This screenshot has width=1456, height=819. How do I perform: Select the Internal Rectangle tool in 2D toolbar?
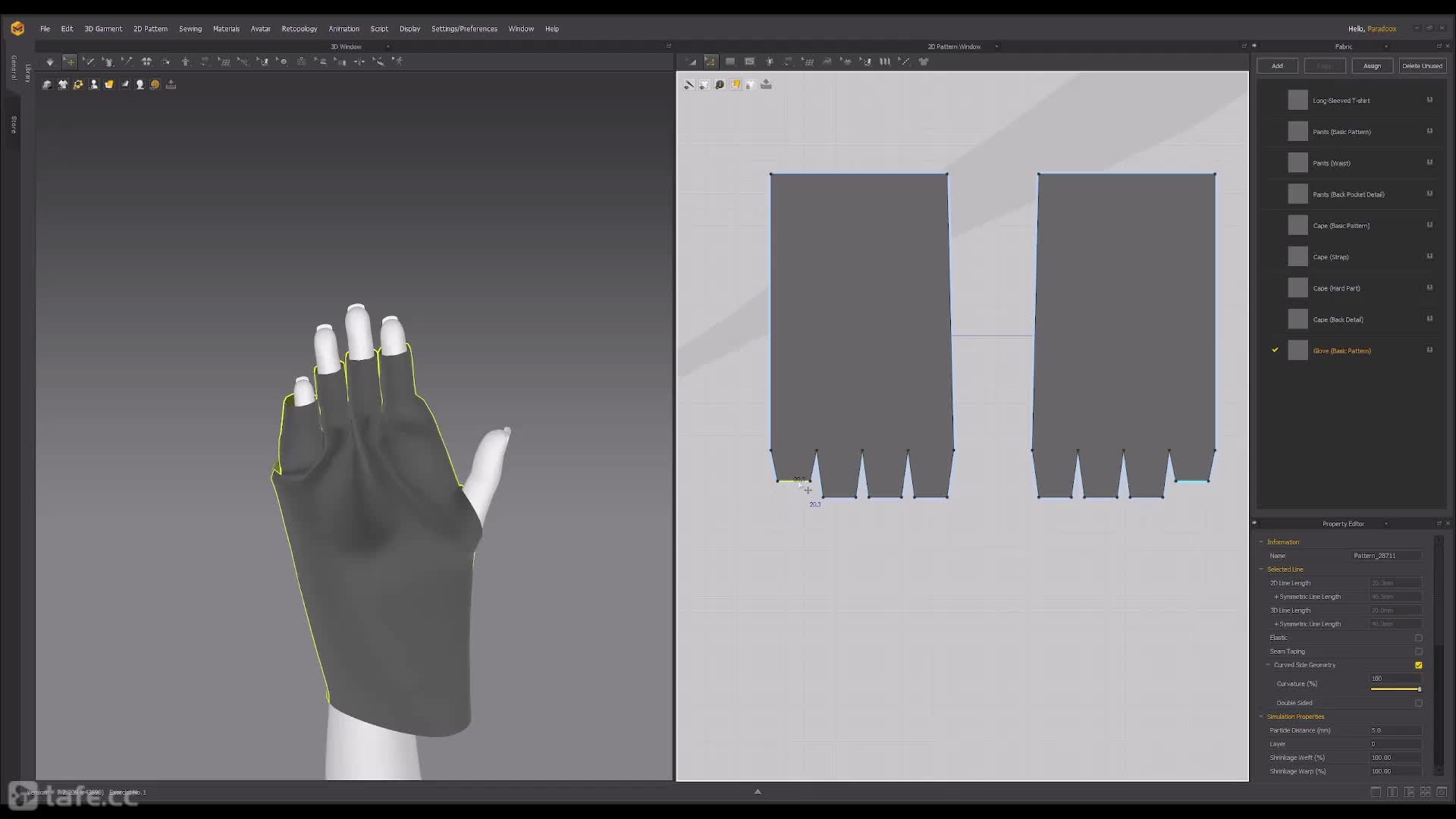coord(749,61)
